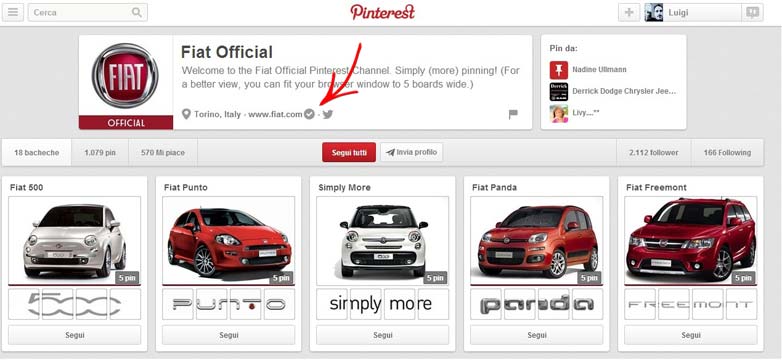Image resolution: width=782 pixels, height=360 pixels.
Task: Follow the Fiat 500 board
Action: 75,335
